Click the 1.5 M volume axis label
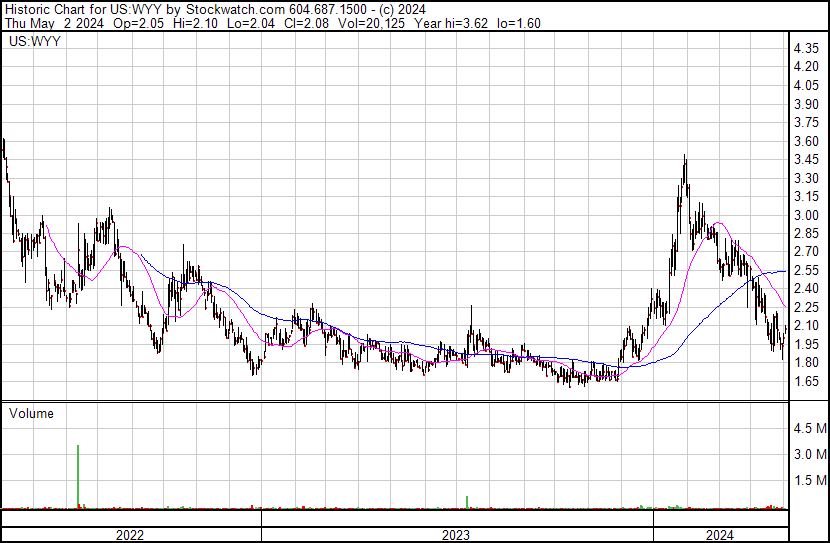 pos(809,480)
